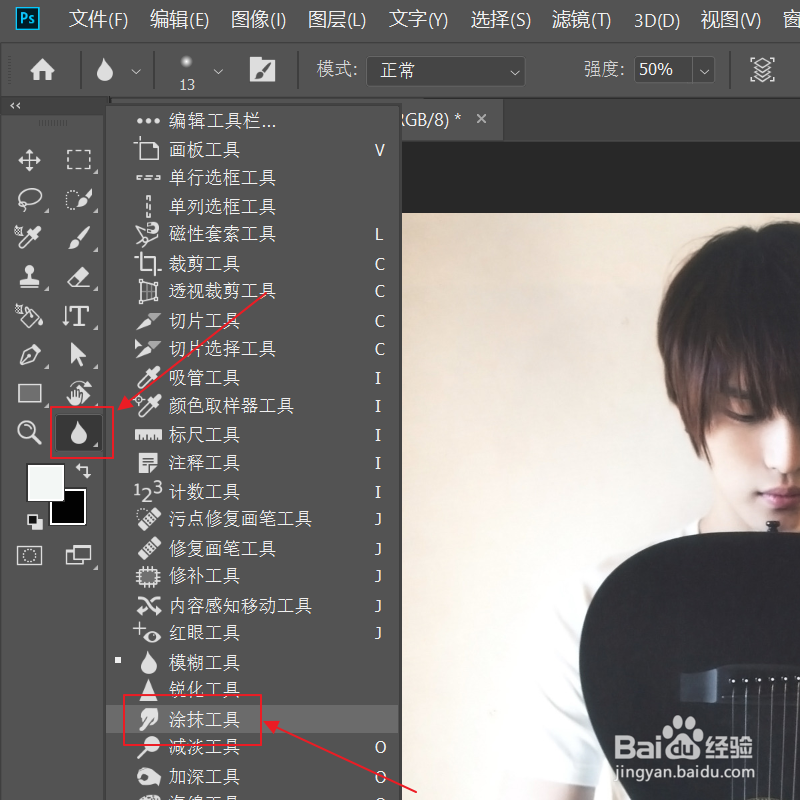Viewport: 800px width, 800px height.
Task: Choose 修补工具 from the tool list
Action: 252,576
